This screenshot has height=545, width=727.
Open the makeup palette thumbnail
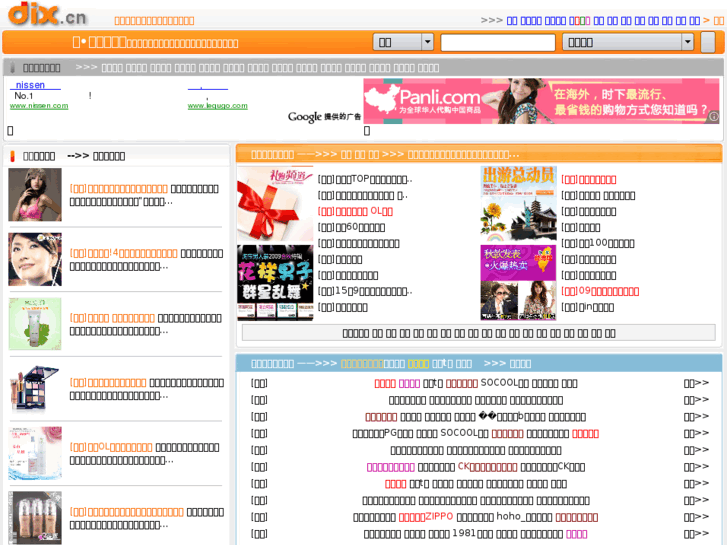[x=35, y=389]
